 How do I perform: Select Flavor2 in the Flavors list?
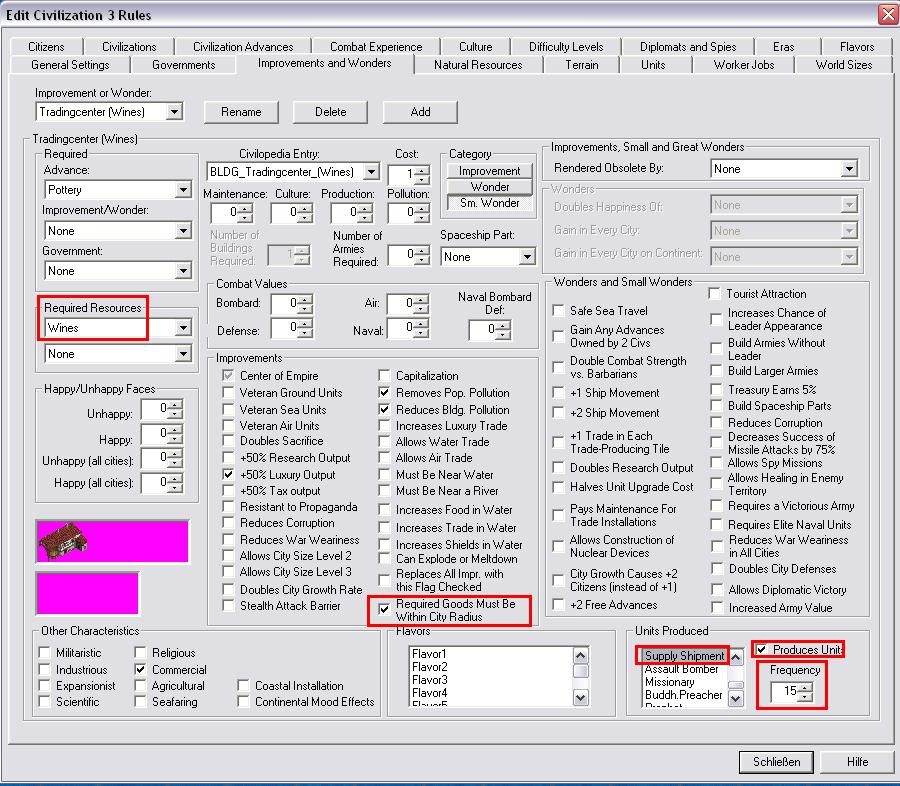click(429, 667)
